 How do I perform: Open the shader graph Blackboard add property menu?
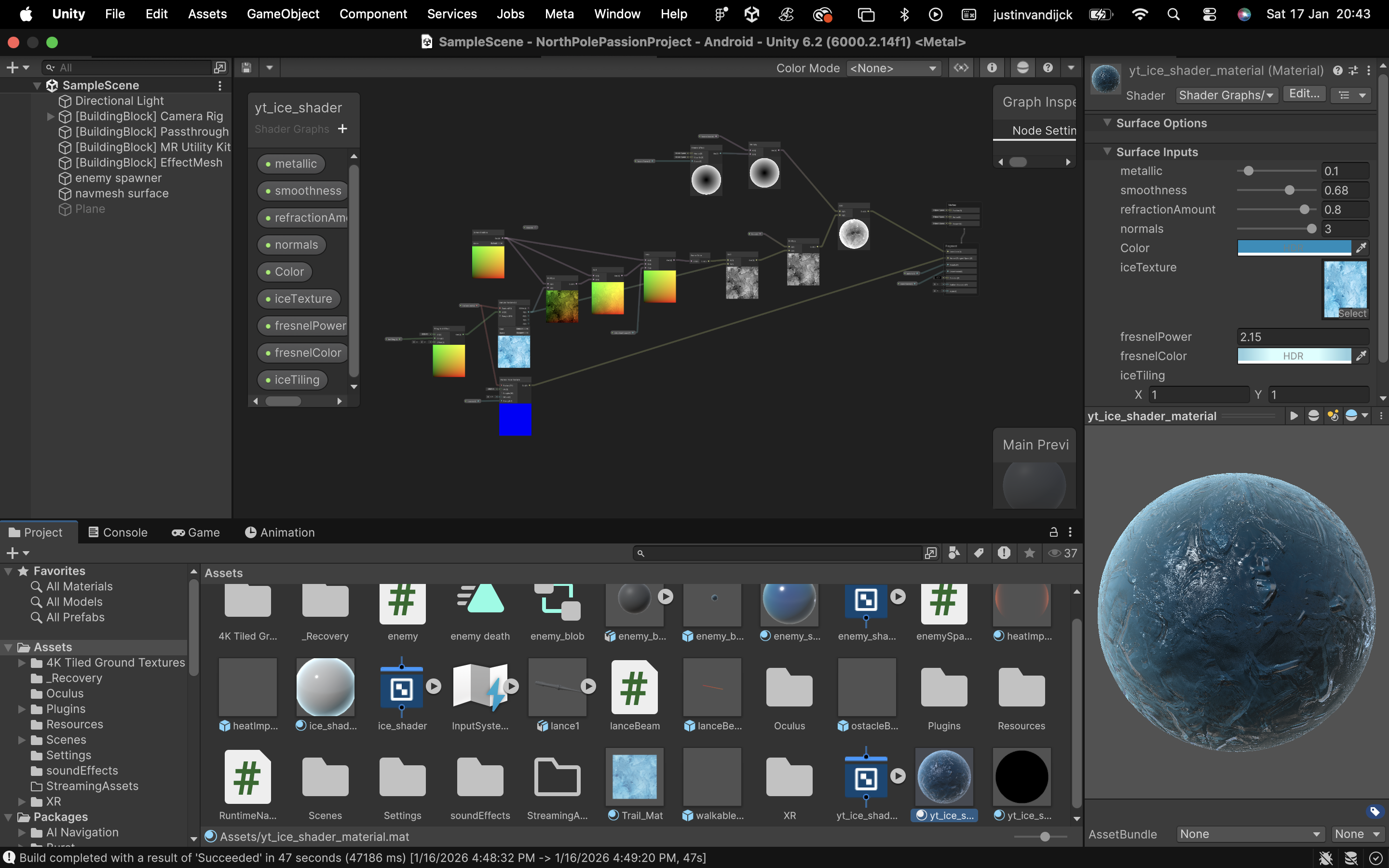tap(342, 129)
